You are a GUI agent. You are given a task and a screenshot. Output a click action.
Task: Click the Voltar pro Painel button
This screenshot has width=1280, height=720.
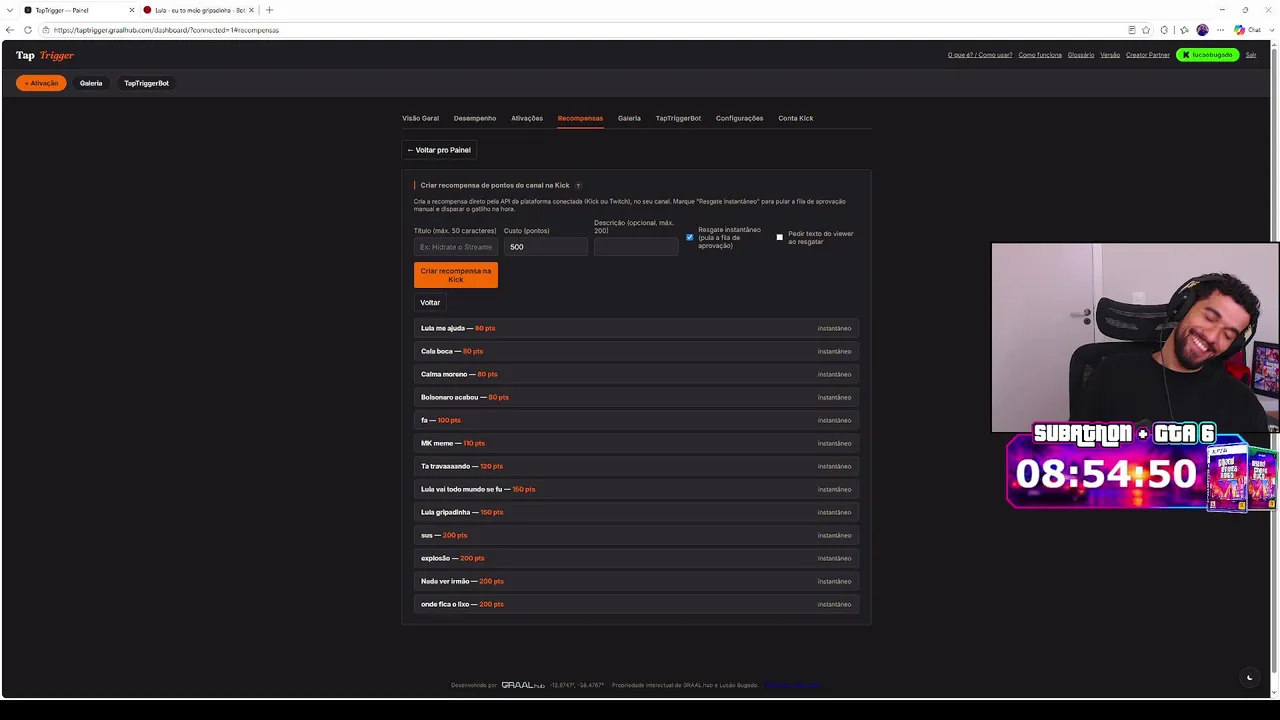click(439, 150)
